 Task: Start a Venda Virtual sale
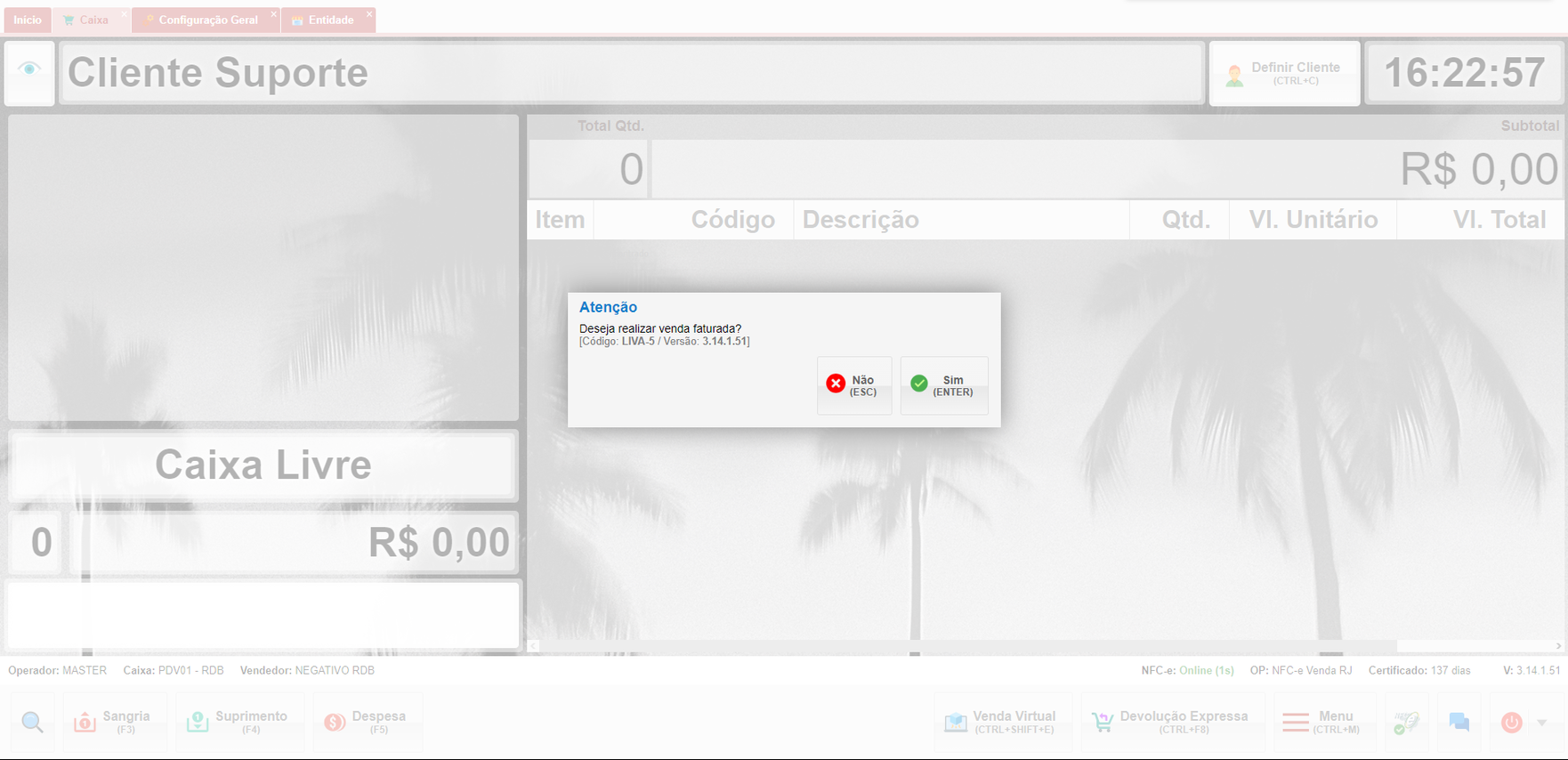[x=1002, y=722]
